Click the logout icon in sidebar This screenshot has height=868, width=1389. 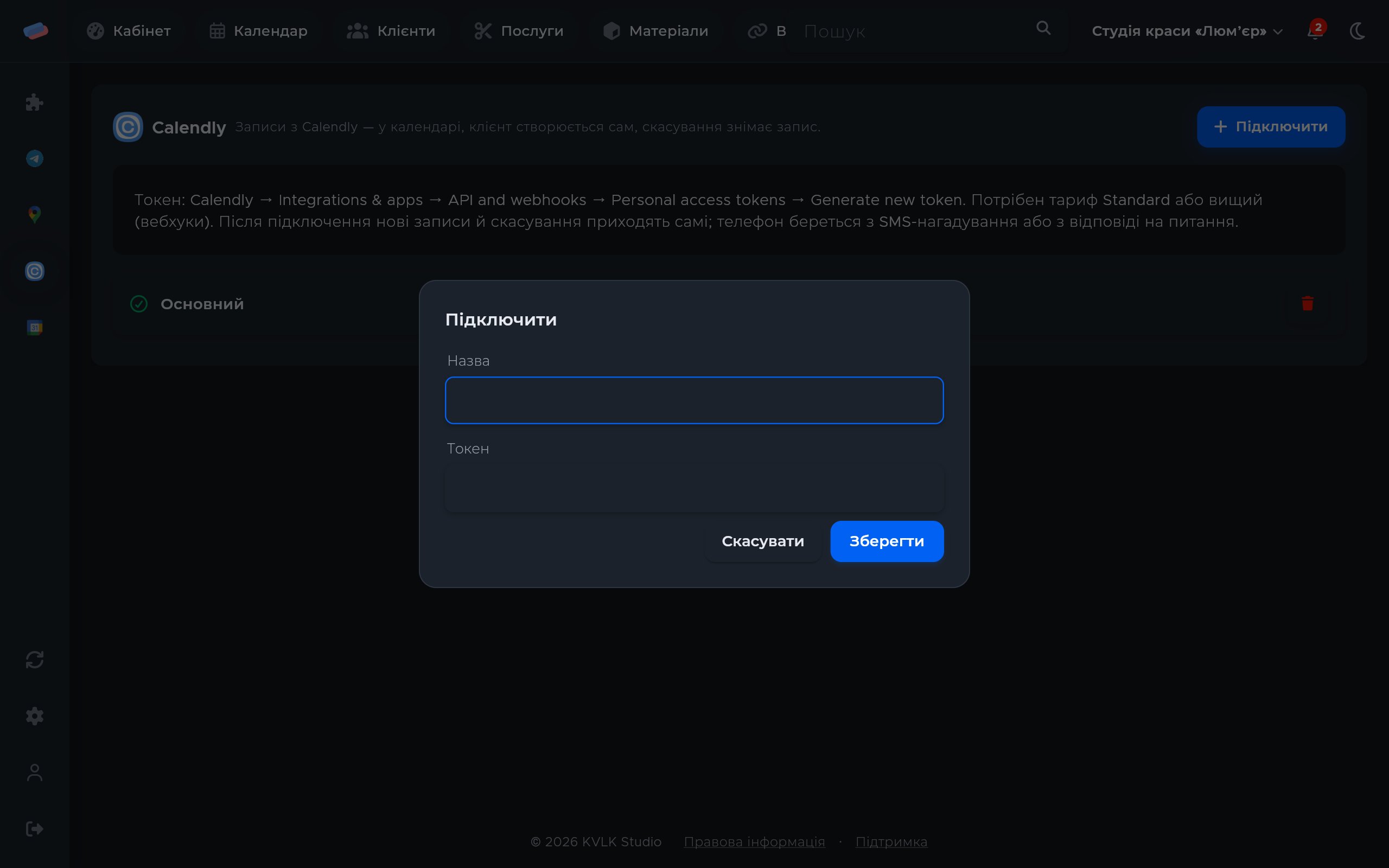pos(34,828)
